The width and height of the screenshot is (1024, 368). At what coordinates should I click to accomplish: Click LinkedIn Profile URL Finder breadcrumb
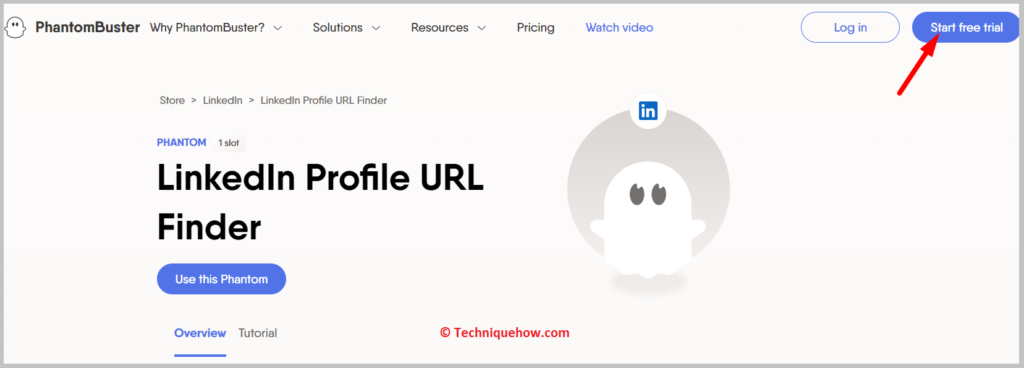[324, 100]
